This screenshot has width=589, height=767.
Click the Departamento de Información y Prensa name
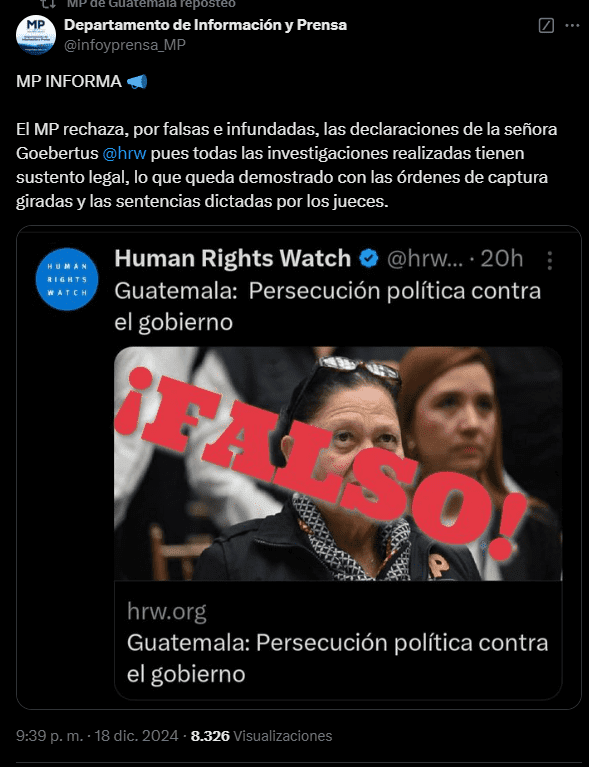coord(205,24)
